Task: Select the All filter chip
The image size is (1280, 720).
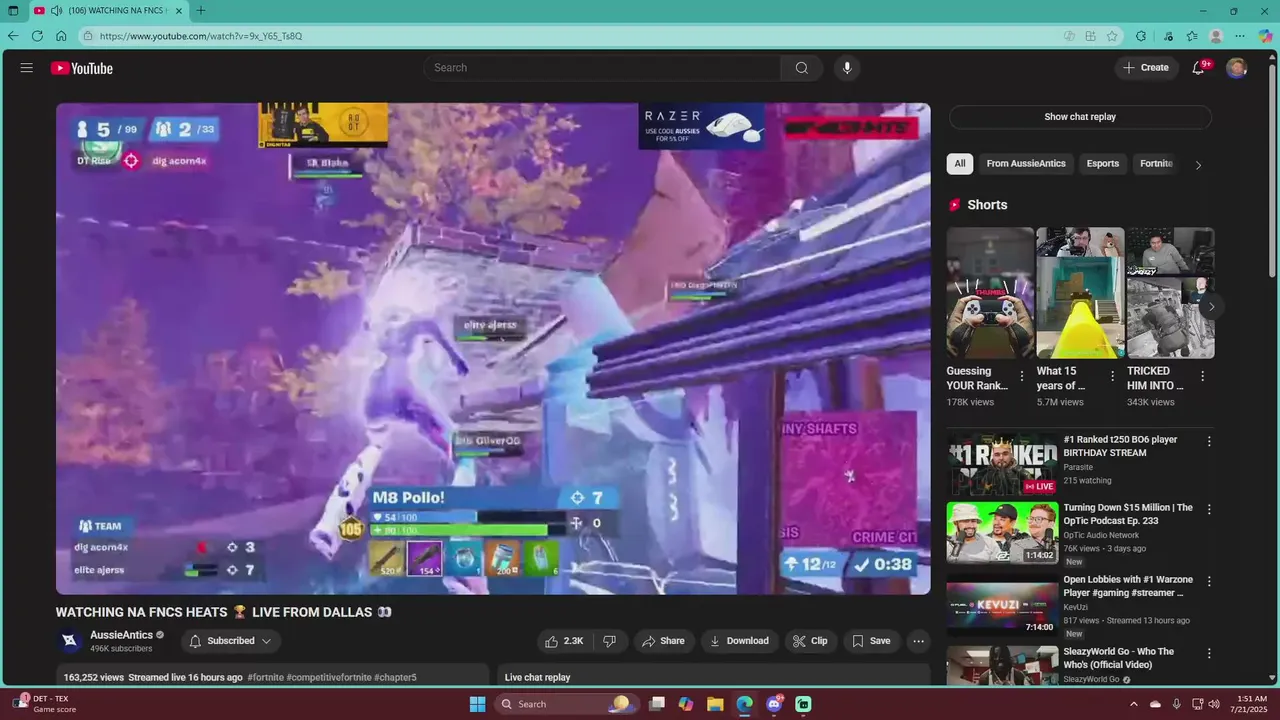Action: 960,163
